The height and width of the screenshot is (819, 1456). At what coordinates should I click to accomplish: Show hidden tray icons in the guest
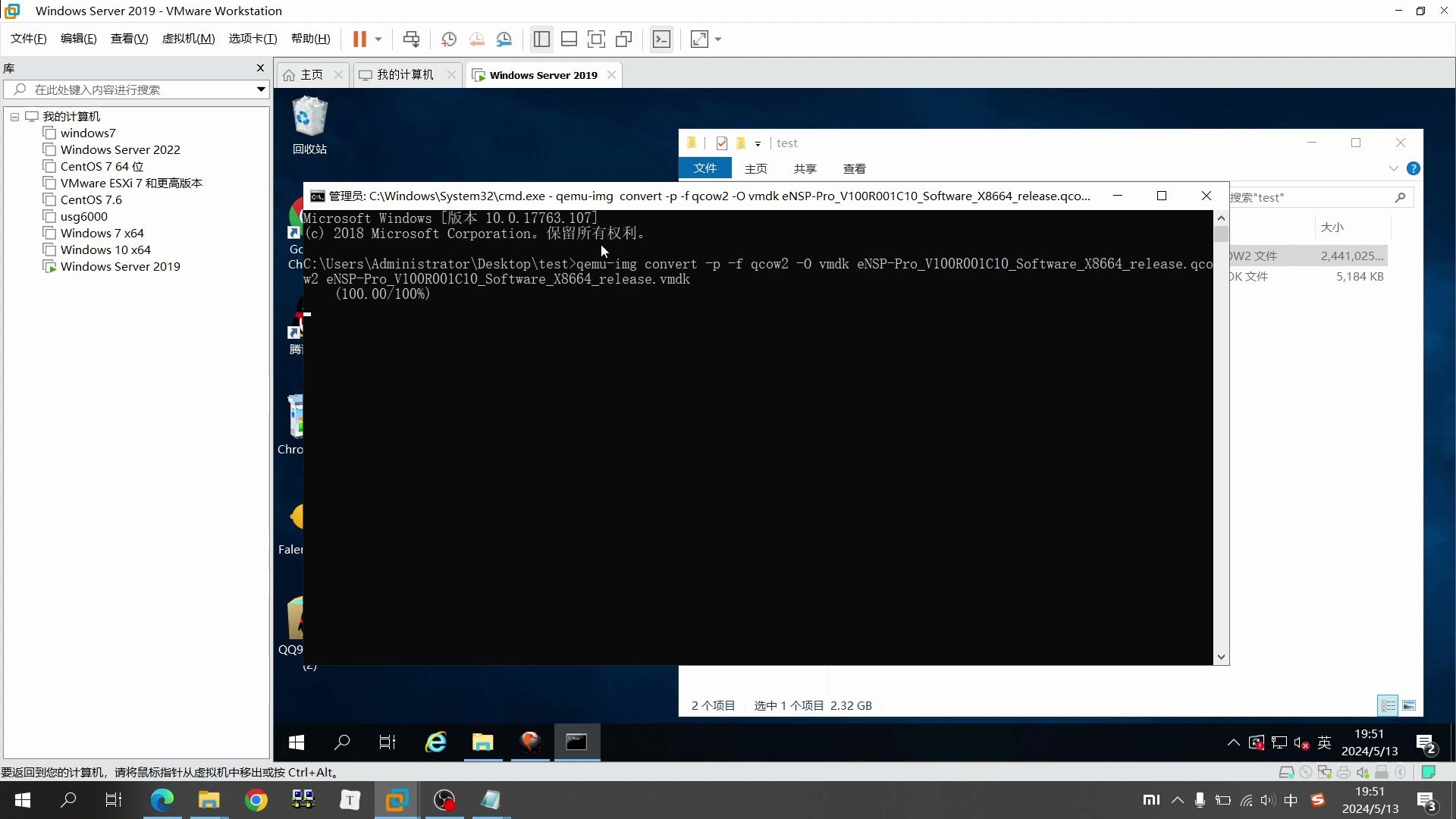[x=1233, y=742]
